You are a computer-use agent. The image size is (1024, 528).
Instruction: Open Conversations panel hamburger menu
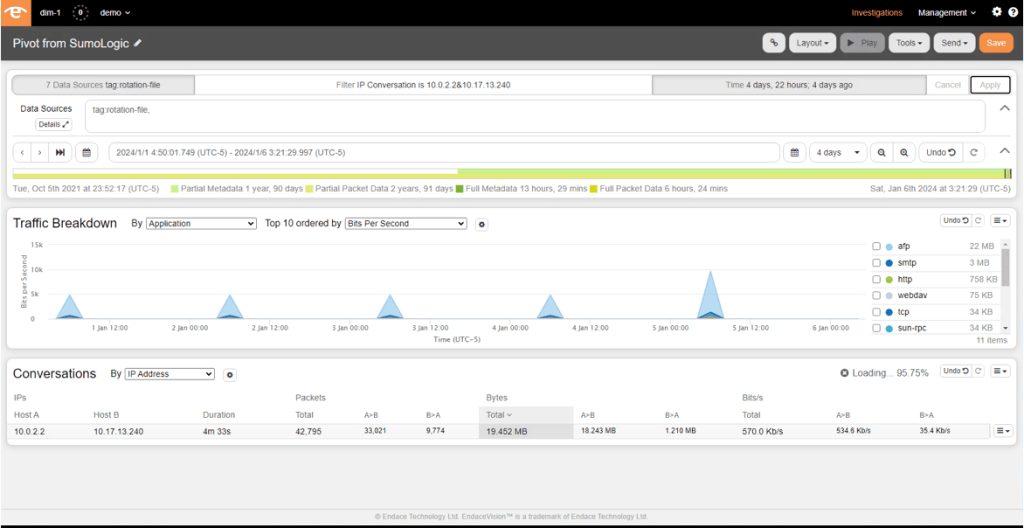1000,371
